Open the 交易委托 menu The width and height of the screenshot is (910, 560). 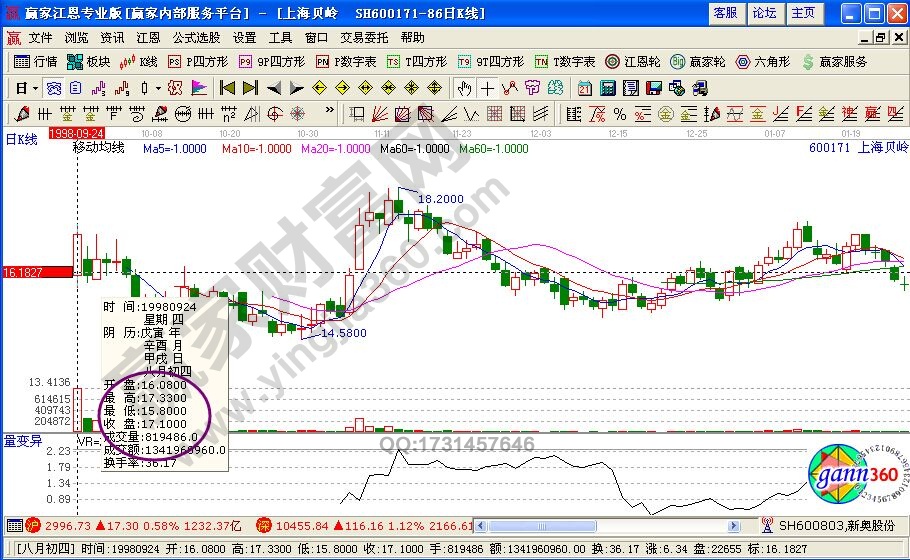(x=364, y=37)
